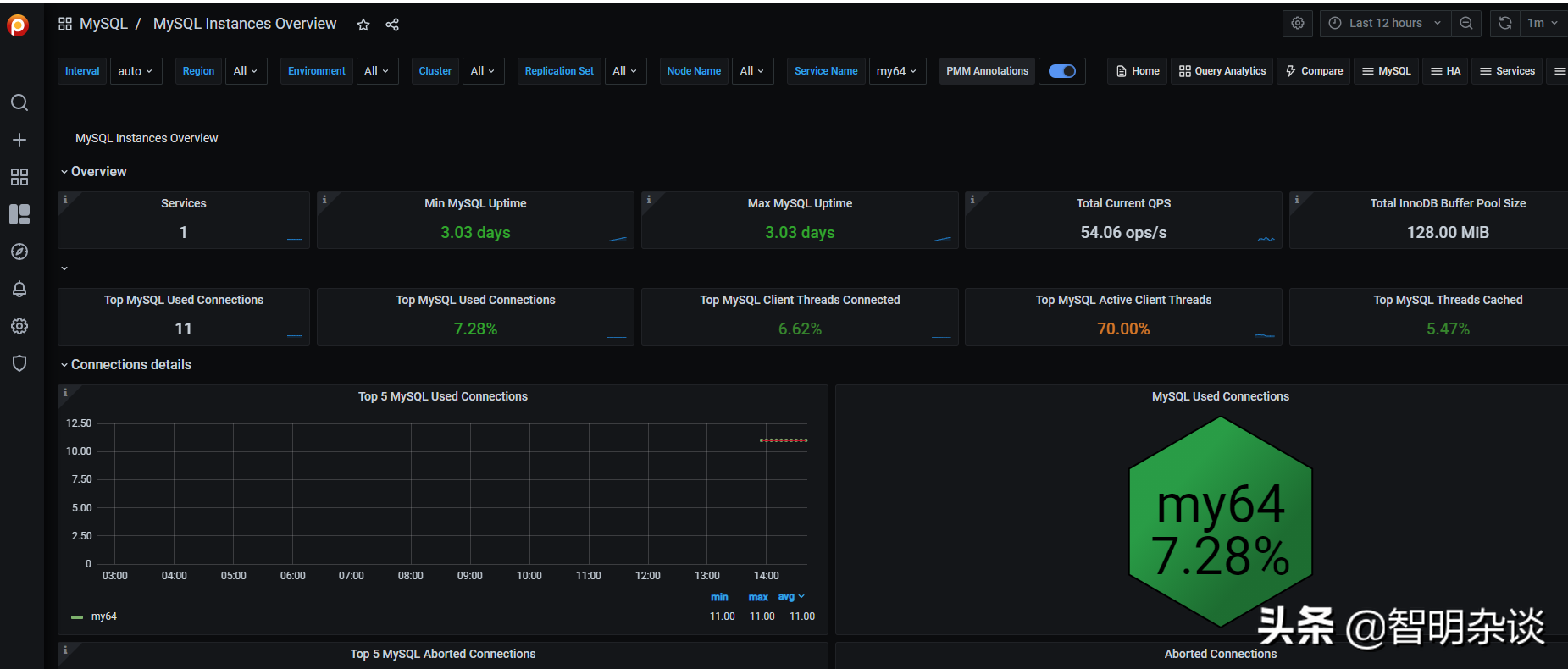Viewport: 1568px width, 669px height.
Task: Open Configuration gear in sidebar
Action: tap(19, 326)
